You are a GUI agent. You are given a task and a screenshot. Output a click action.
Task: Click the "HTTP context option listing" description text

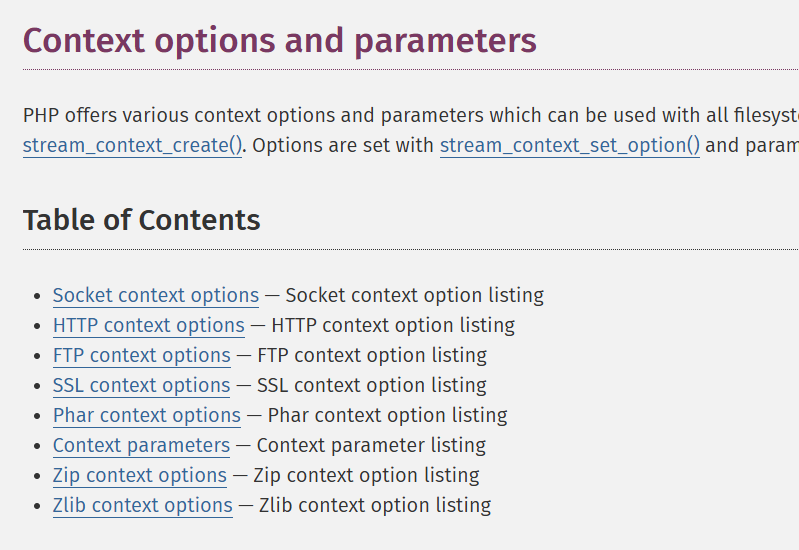click(x=393, y=325)
